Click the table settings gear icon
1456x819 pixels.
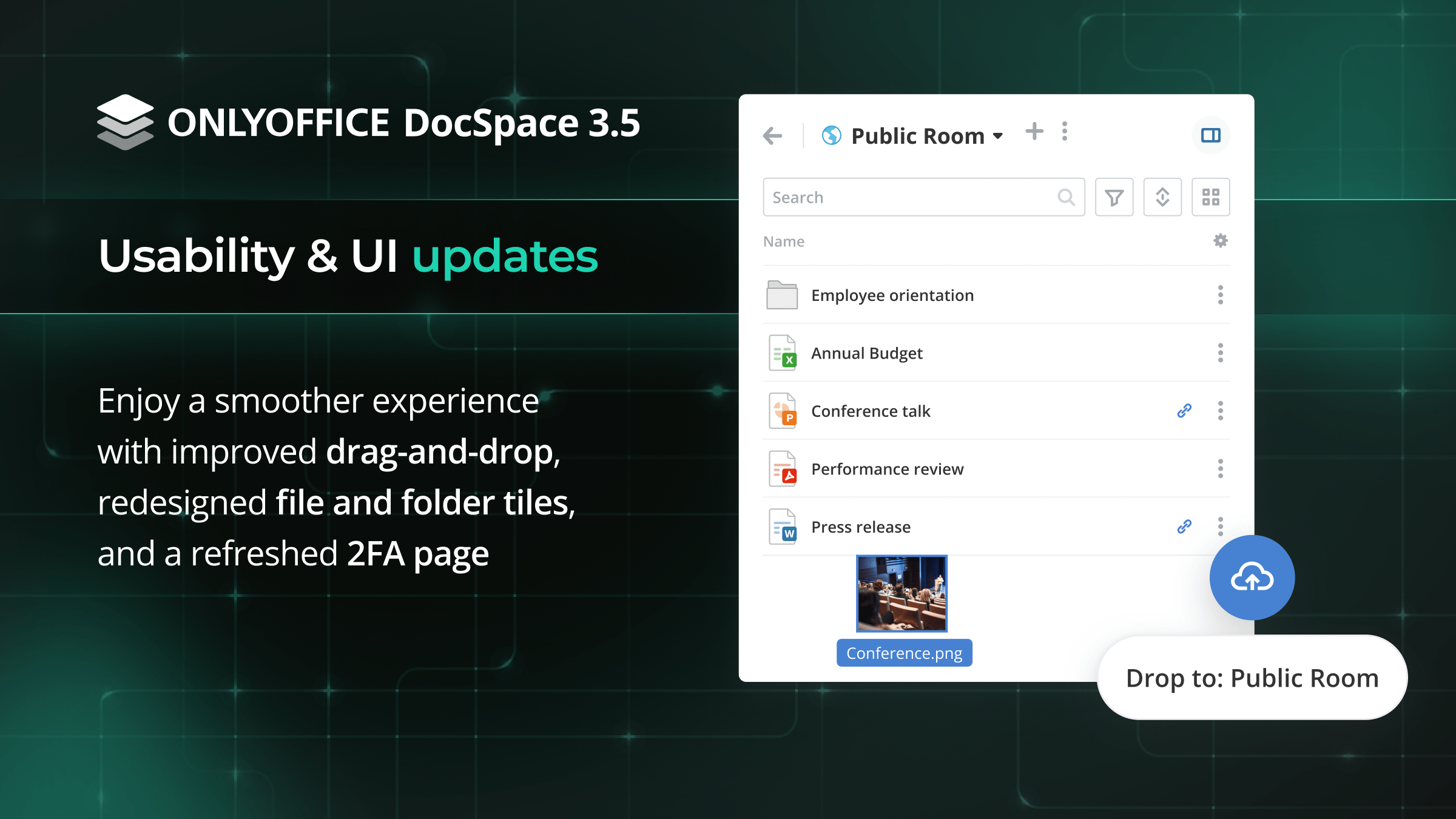tap(1220, 241)
